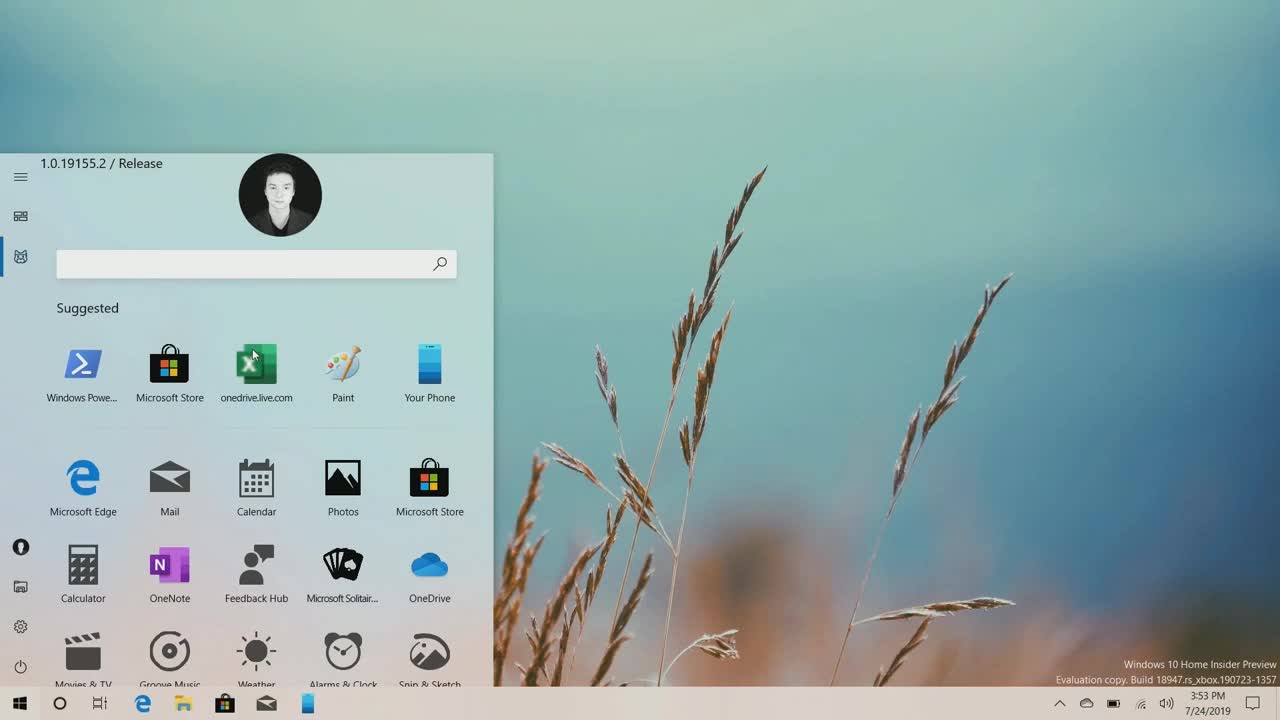The width and height of the screenshot is (1280, 720).
Task: Open the Action Center notifications icon
Action: pyautogui.click(x=1252, y=704)
